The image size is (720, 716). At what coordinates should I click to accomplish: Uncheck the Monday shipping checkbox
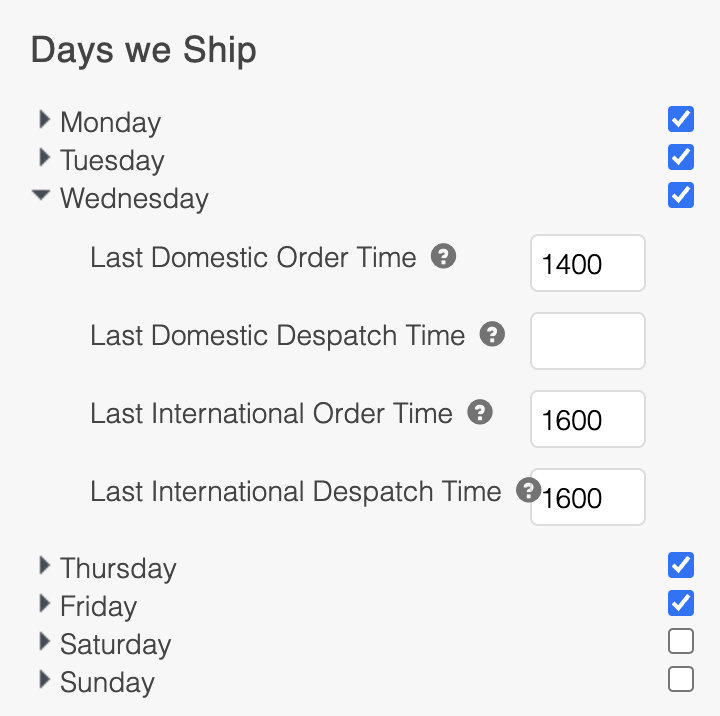click(681, 119)
